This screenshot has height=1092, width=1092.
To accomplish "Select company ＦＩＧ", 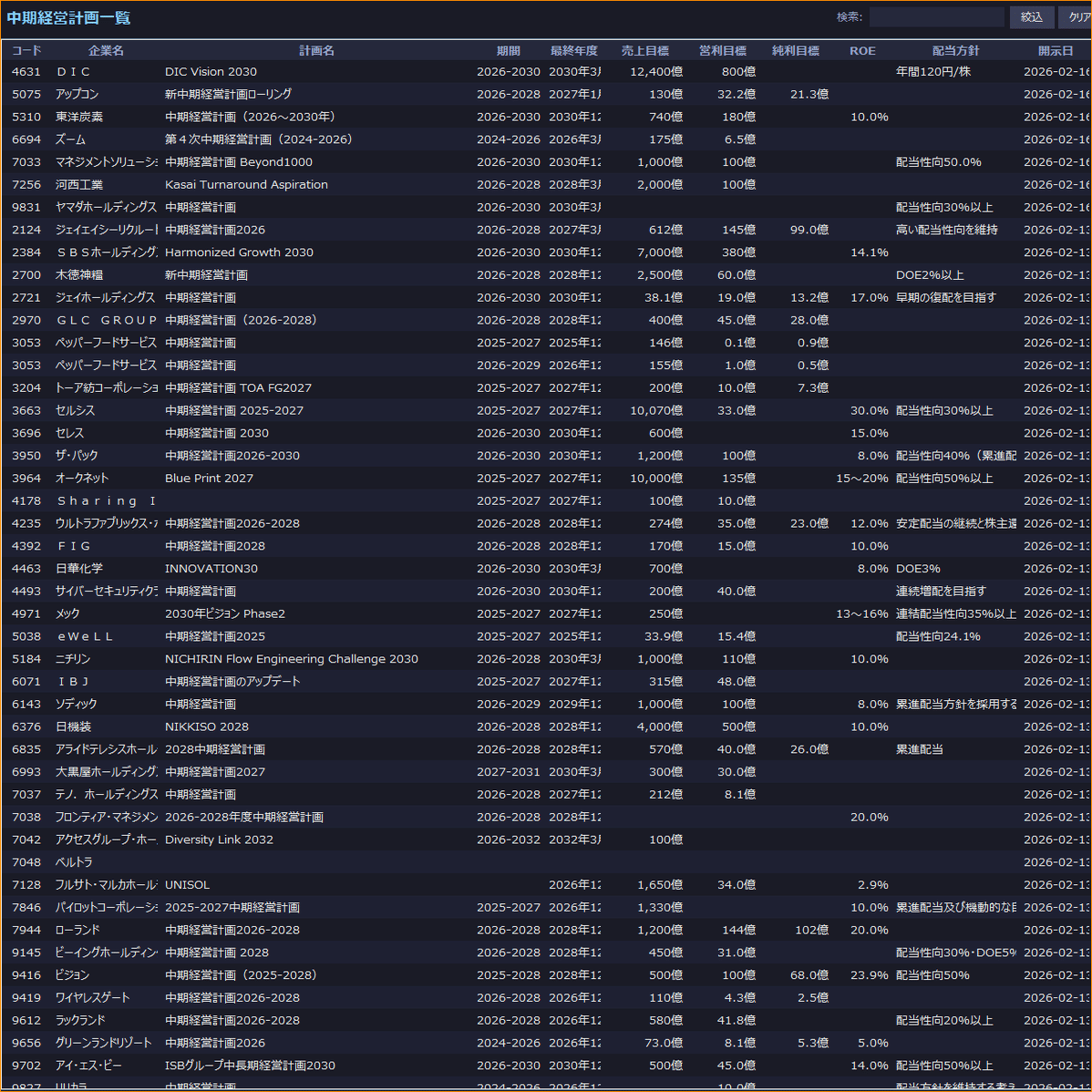I will pos(73,546).
